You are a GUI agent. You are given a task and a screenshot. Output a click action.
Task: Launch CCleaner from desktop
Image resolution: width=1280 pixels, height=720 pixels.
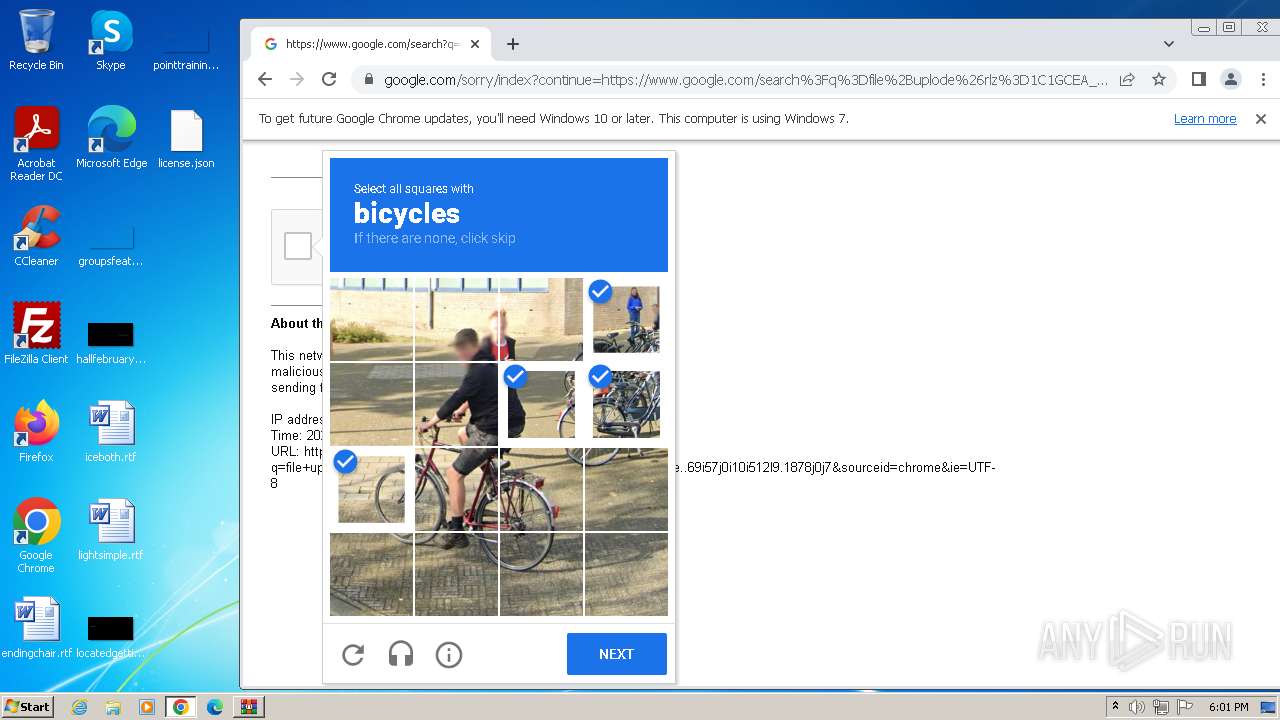click(x=36, y=236)
